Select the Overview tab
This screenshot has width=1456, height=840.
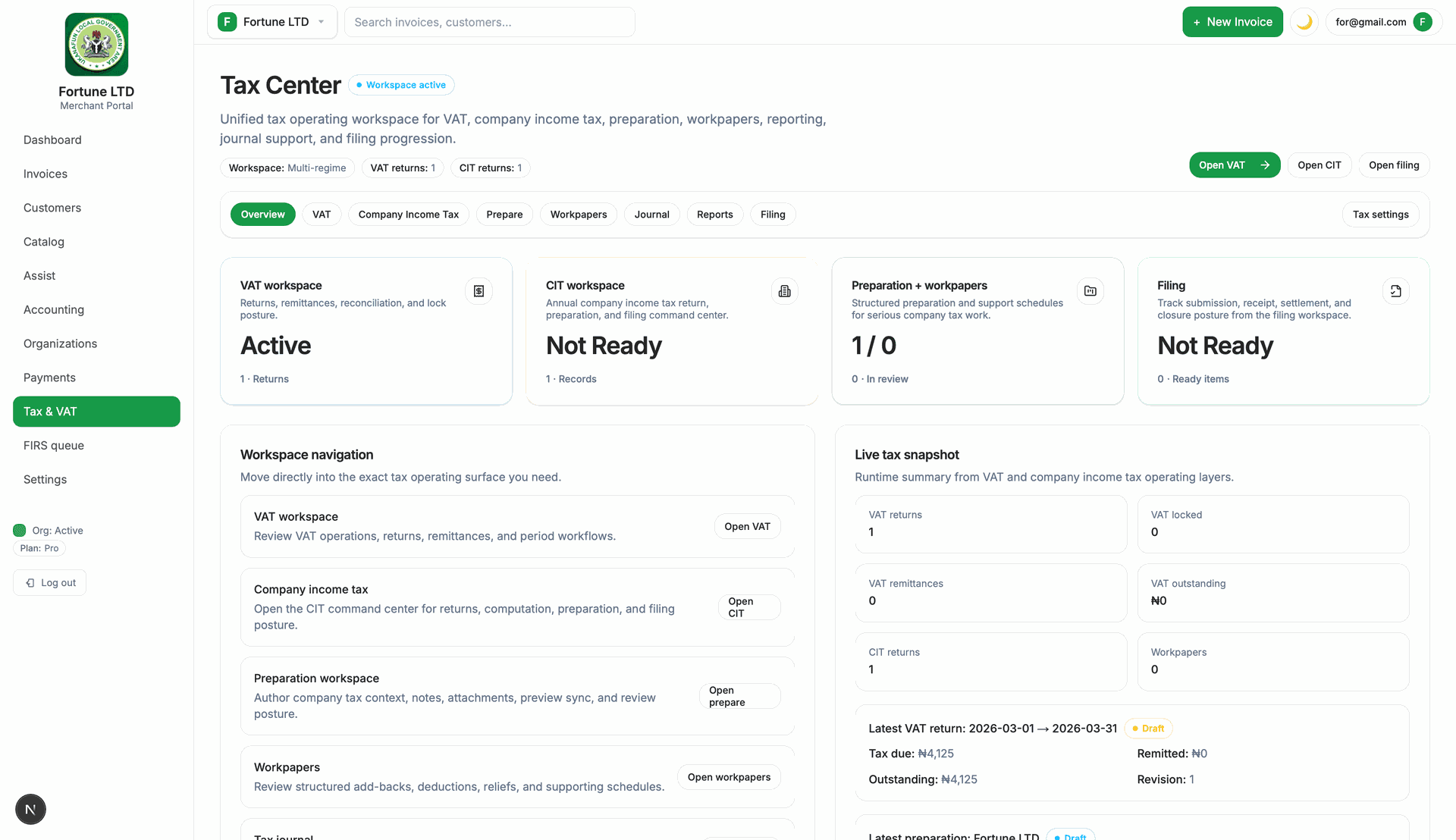[x=262, y=215]
